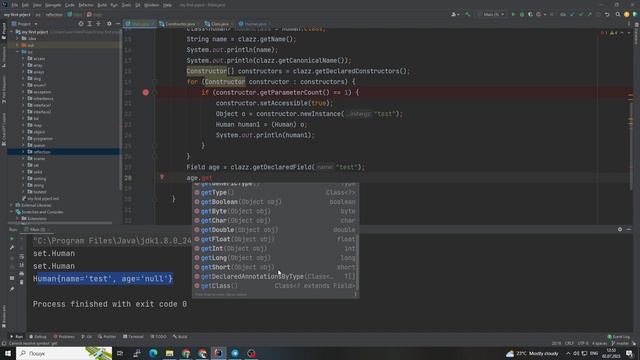
Task: Choose getBoolean(Object obj) from completion list
Action: tap(275, 202)
